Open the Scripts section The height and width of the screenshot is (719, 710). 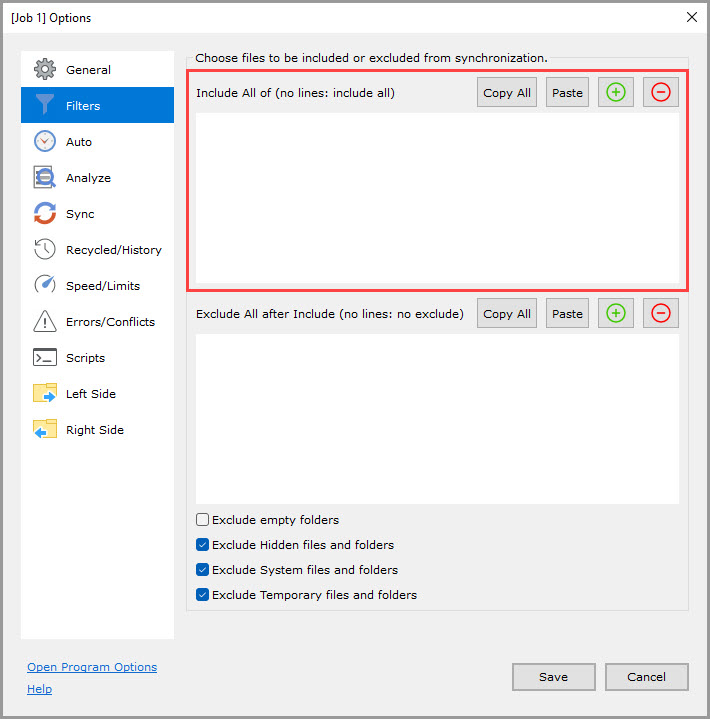click(x=85, y=358)
